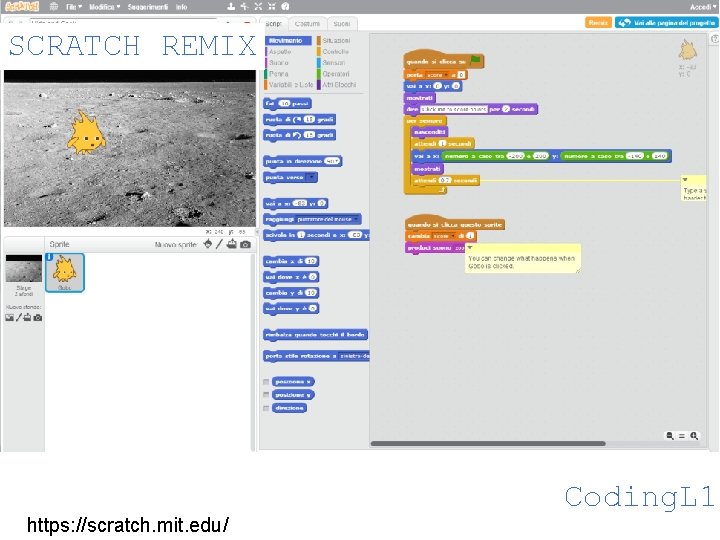The image size is (720, 540).
Task: Toggle the 'direzione' reporter checkbox
Action: coord(266,408)
